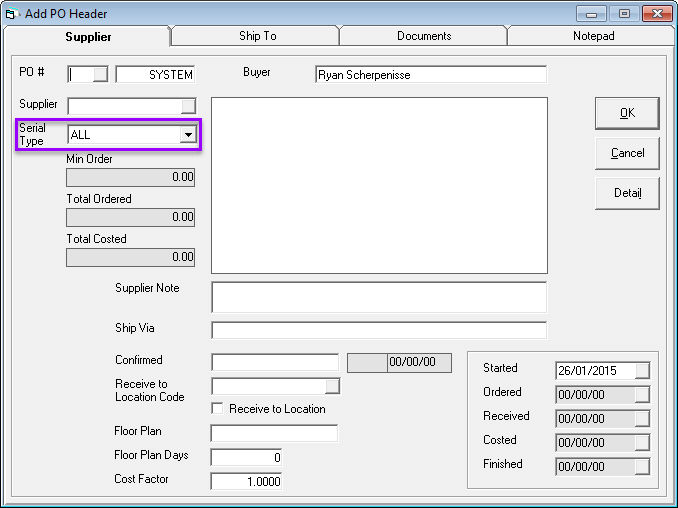Click the PO # lookup button
678x508 pixels.
pos(100,74)
